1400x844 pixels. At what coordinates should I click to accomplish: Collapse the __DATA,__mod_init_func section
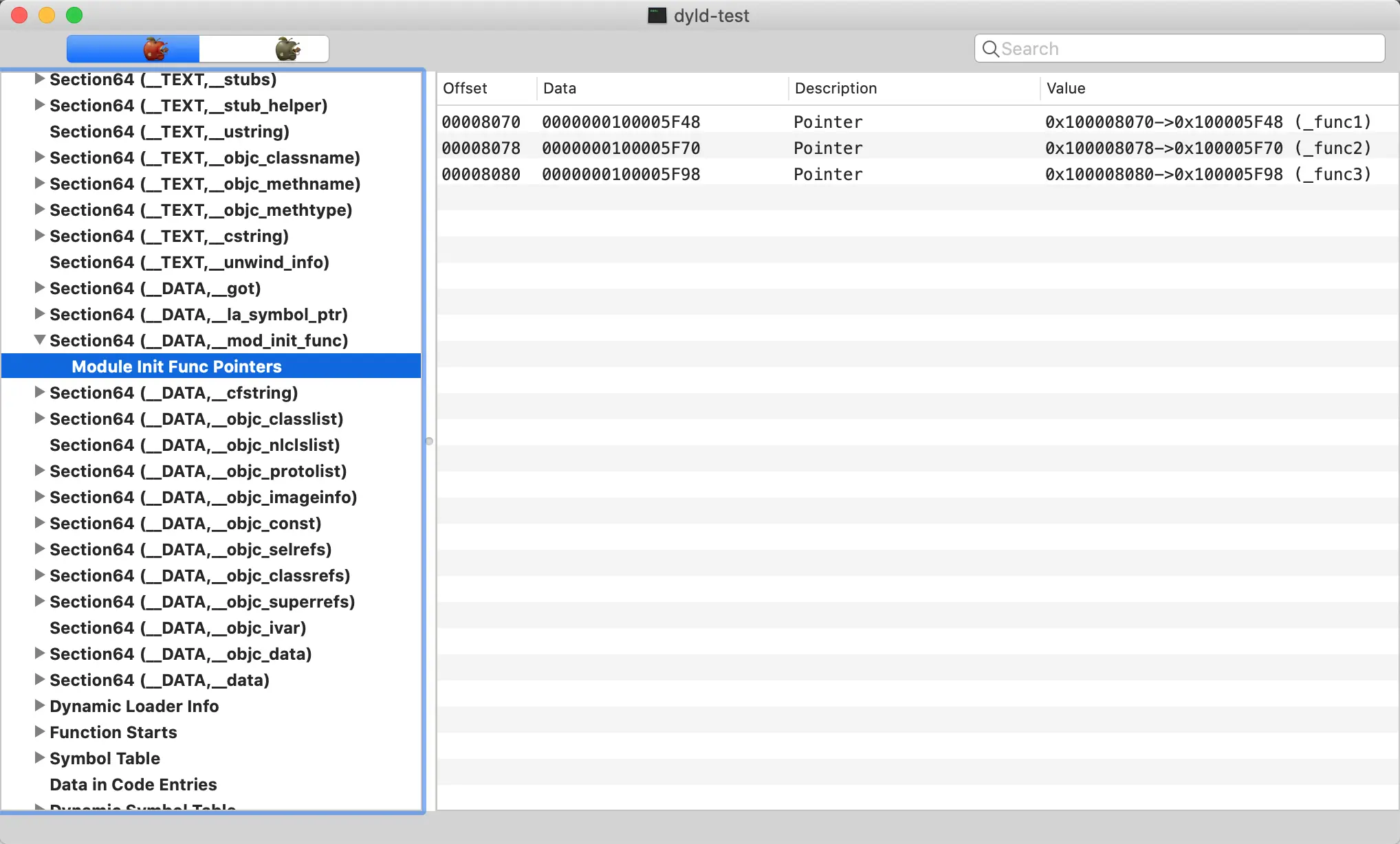[x=40, y=340]
